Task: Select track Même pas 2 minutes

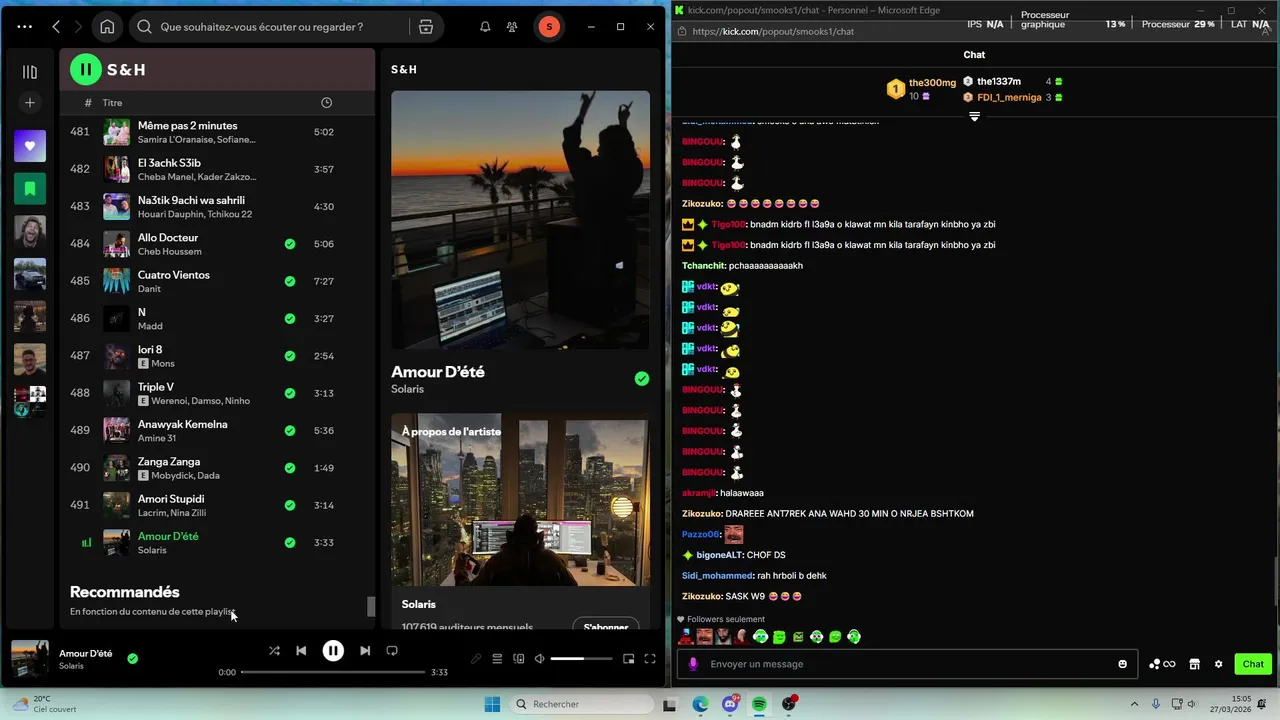Action: coord(216,132)
